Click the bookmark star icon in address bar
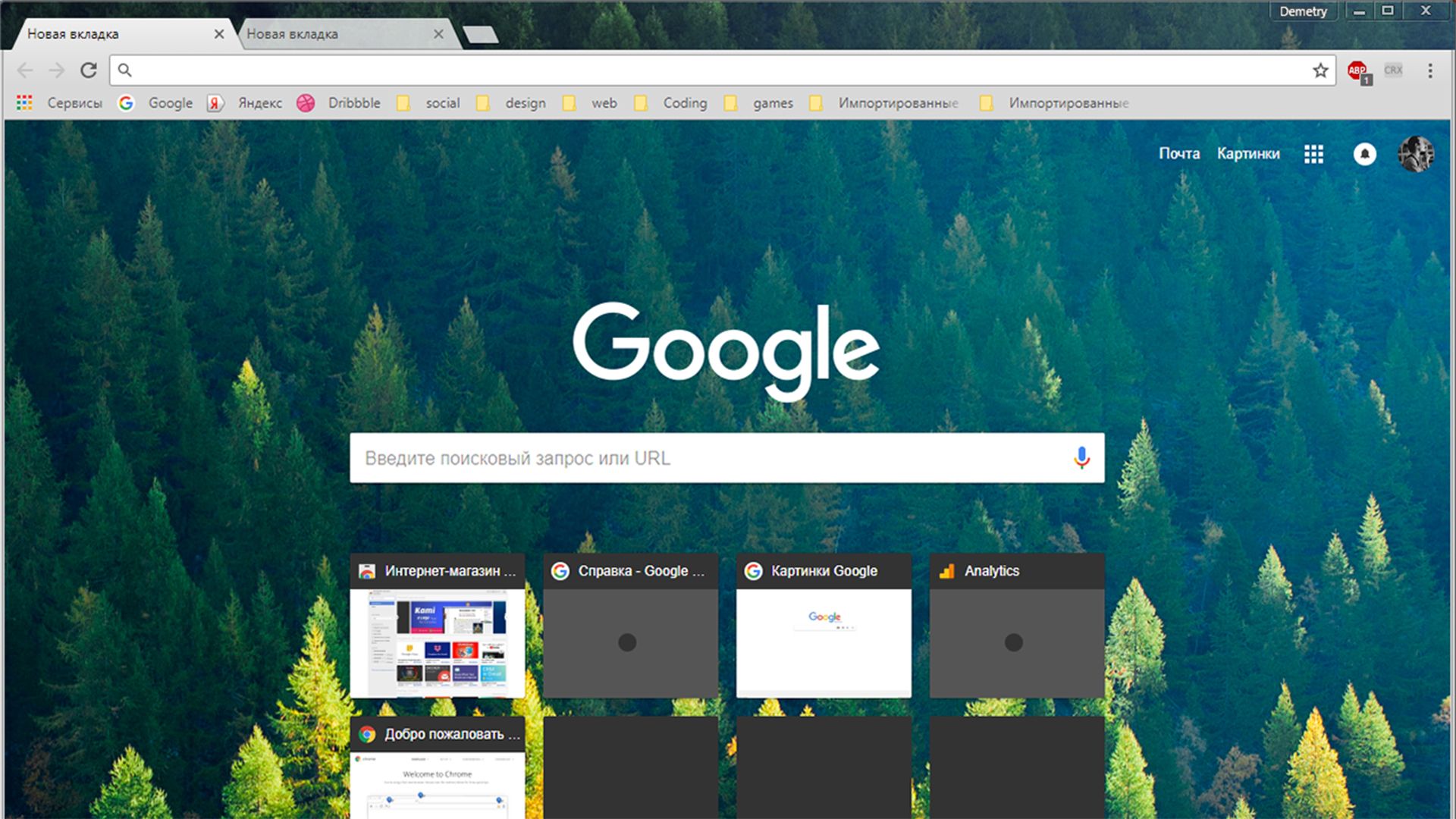1456x819 pixels. [1322, 70]
